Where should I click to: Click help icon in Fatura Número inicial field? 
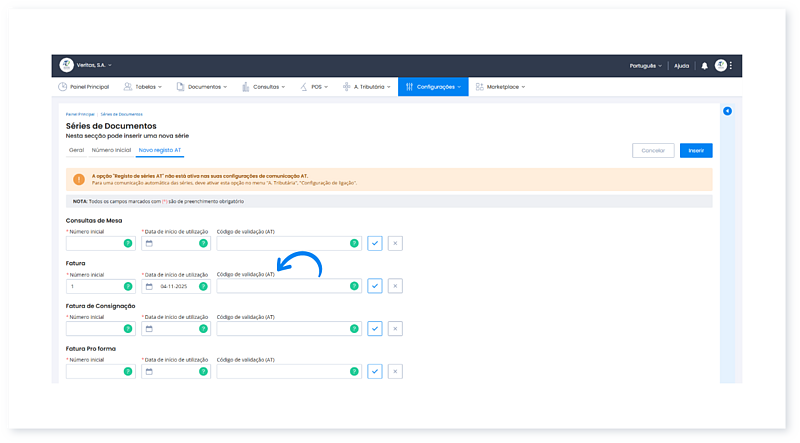(x=127, y=286)
